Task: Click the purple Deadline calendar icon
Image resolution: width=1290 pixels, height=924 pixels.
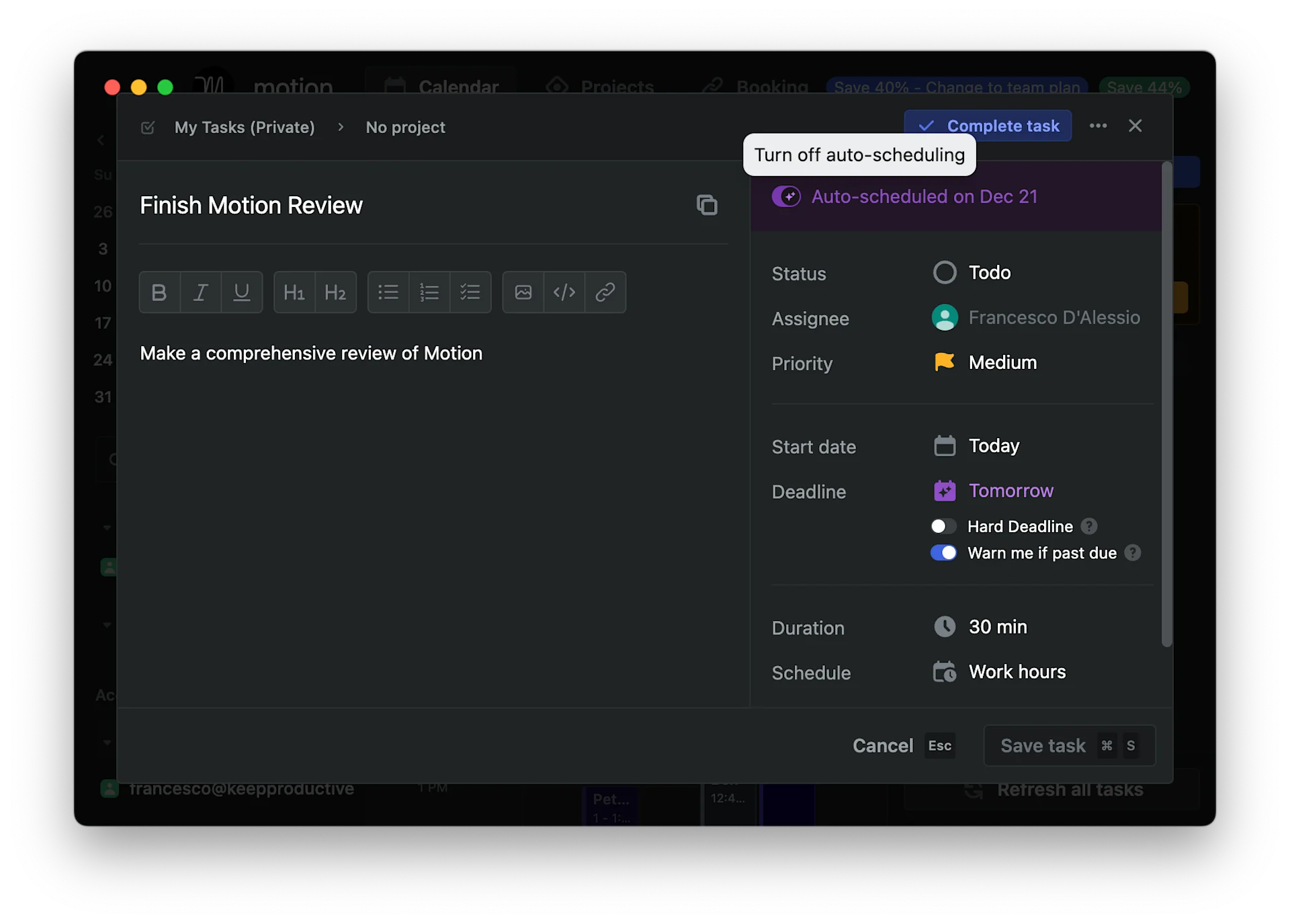Action: [x=945, y=491]
